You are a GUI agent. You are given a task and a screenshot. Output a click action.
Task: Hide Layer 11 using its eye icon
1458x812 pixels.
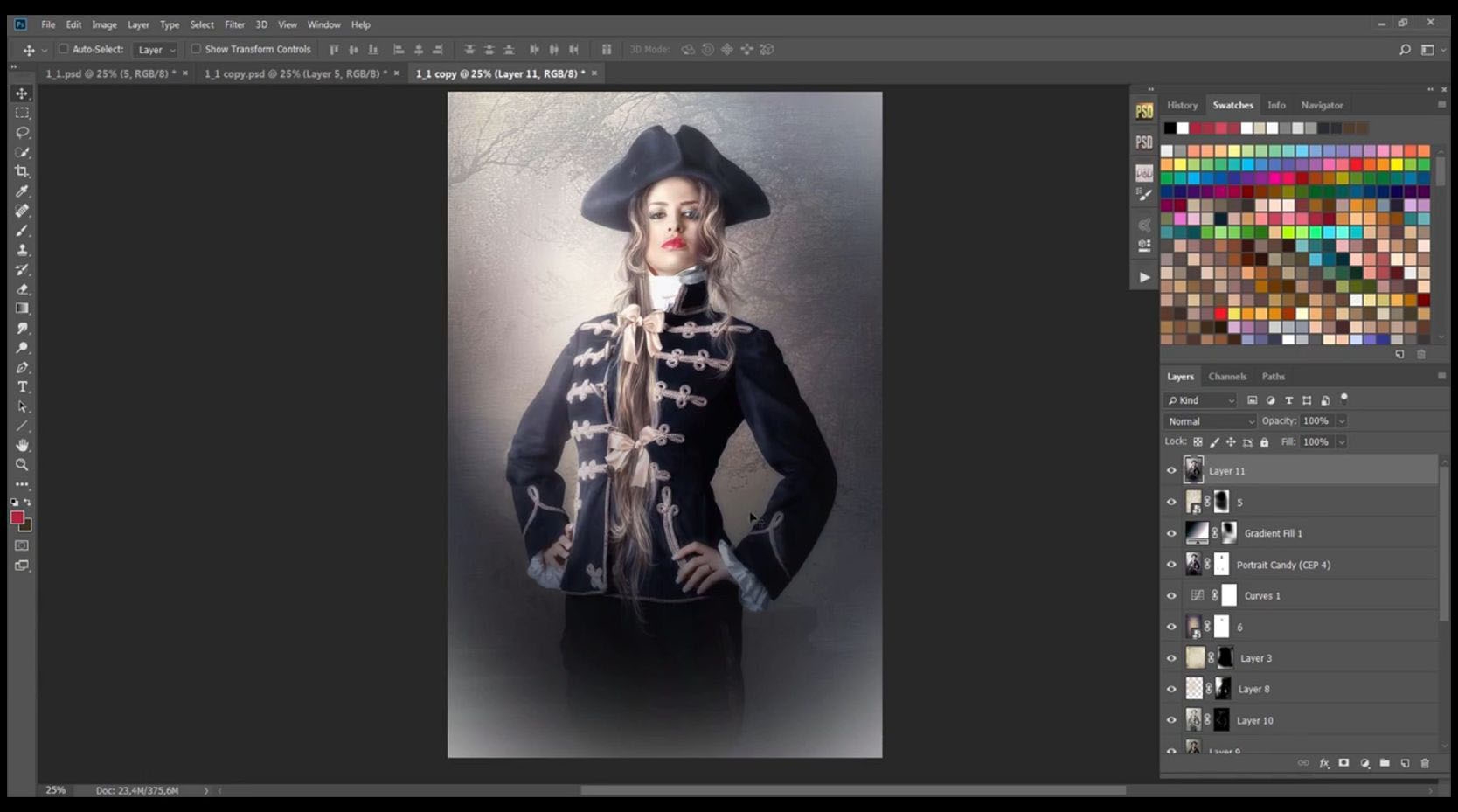[x=1171, y=471]
